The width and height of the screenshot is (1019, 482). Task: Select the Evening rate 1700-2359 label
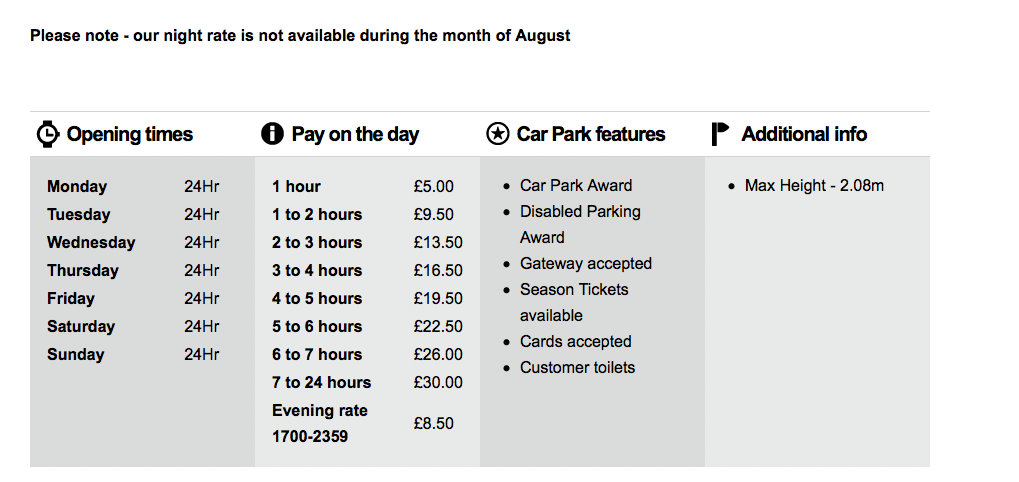pos(320,423)
